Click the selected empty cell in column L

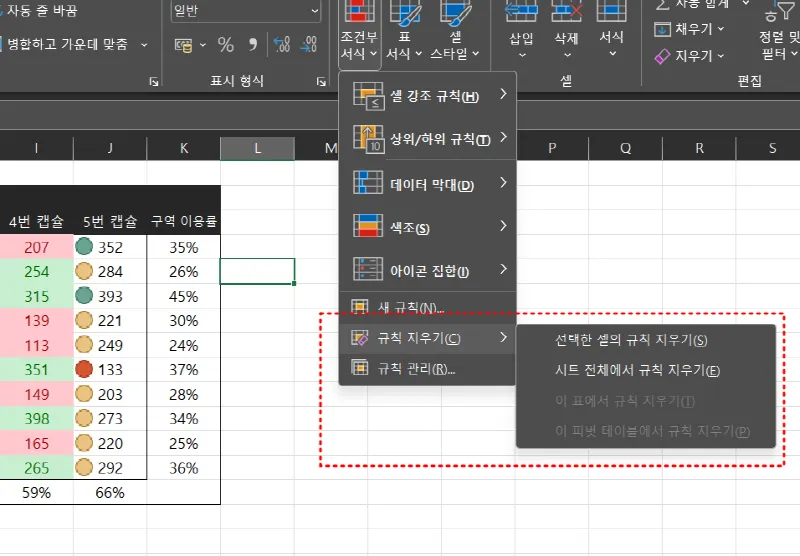[257, 271]
